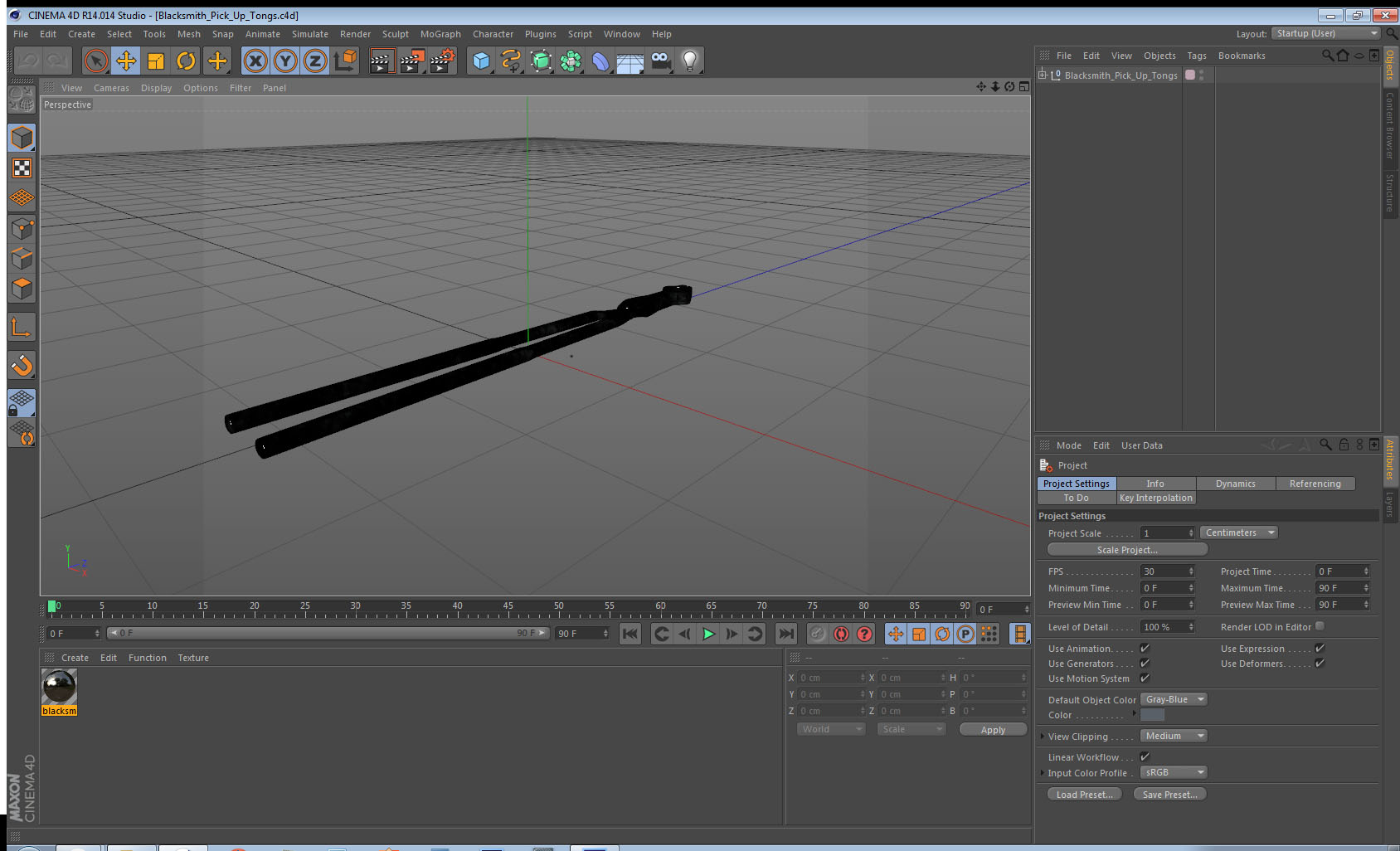Open the Startup layout dropdown
This screenshot has height=851, width=1400.
[x=1325, y=33]
